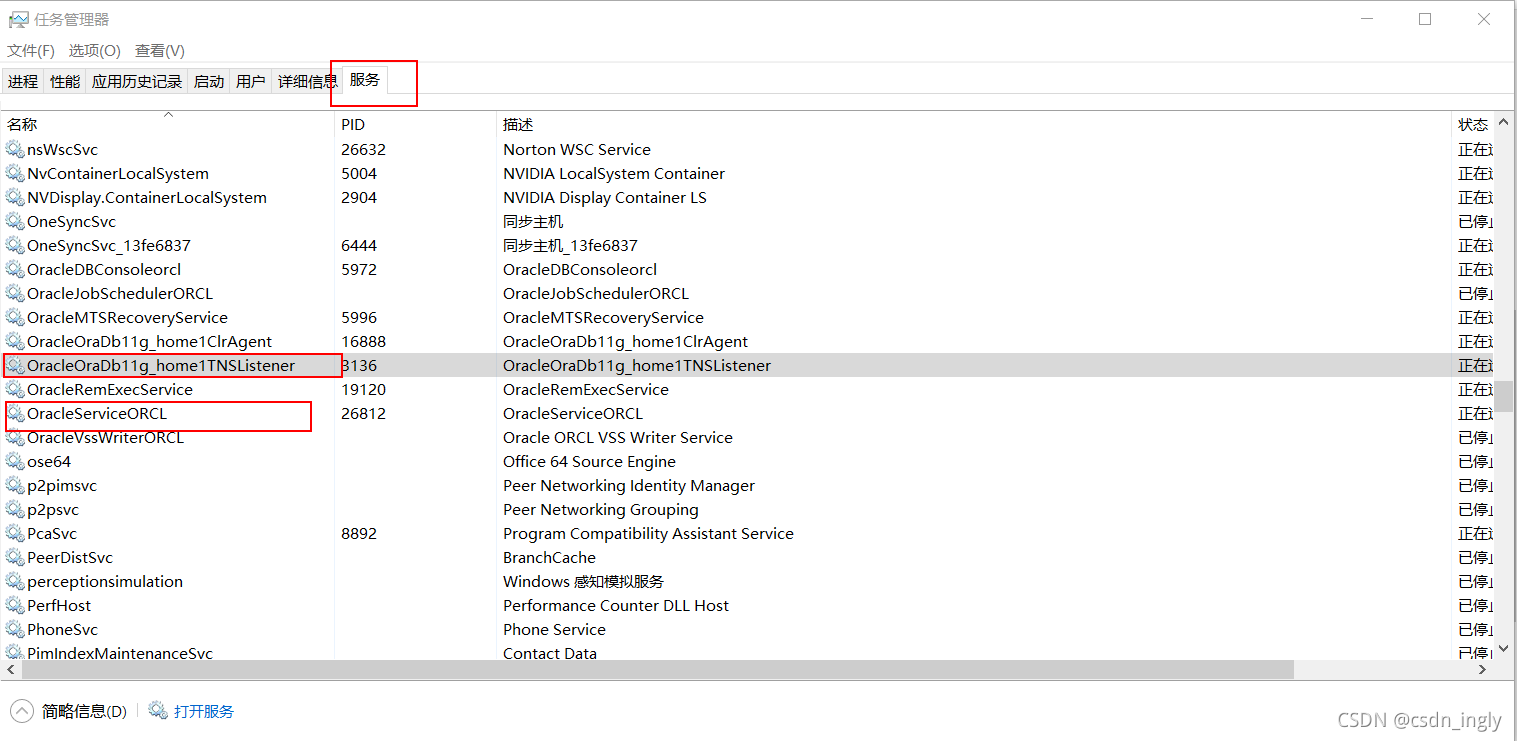
Task: Click the gear icon beside PcaSvc
Action: (16, 533)
